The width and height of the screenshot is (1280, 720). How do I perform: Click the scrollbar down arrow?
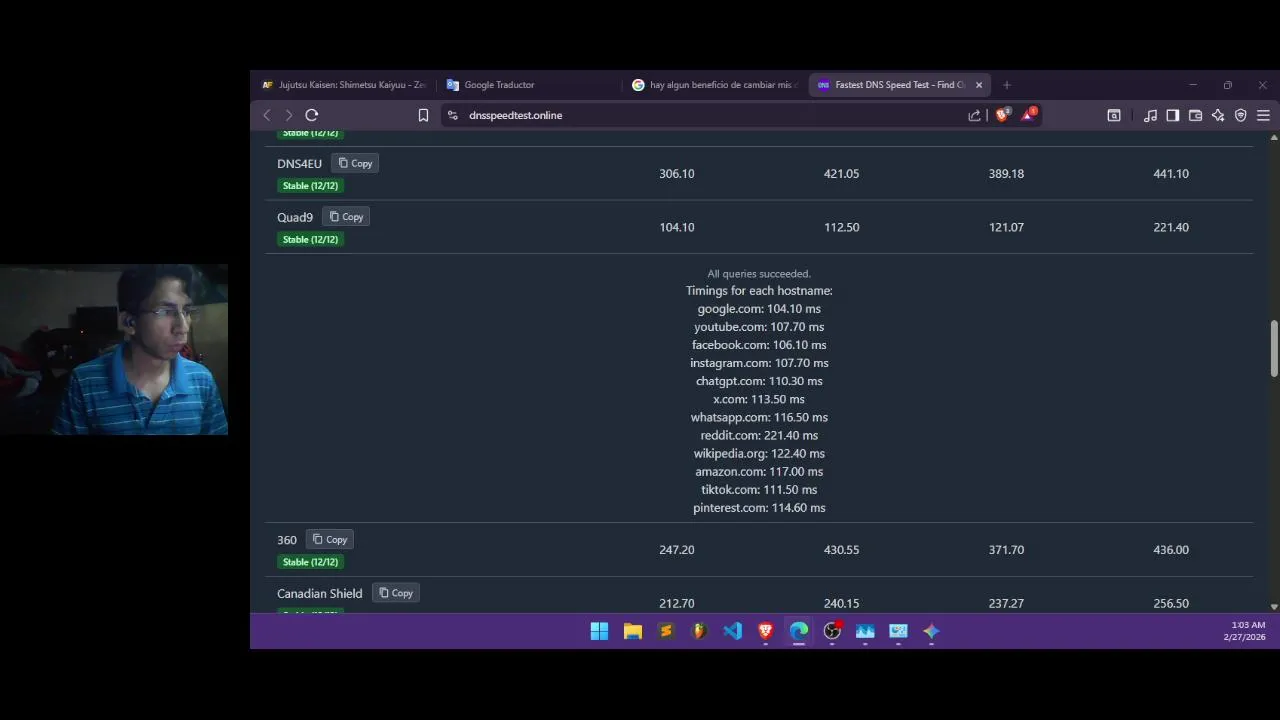(x=1274, y=606)
